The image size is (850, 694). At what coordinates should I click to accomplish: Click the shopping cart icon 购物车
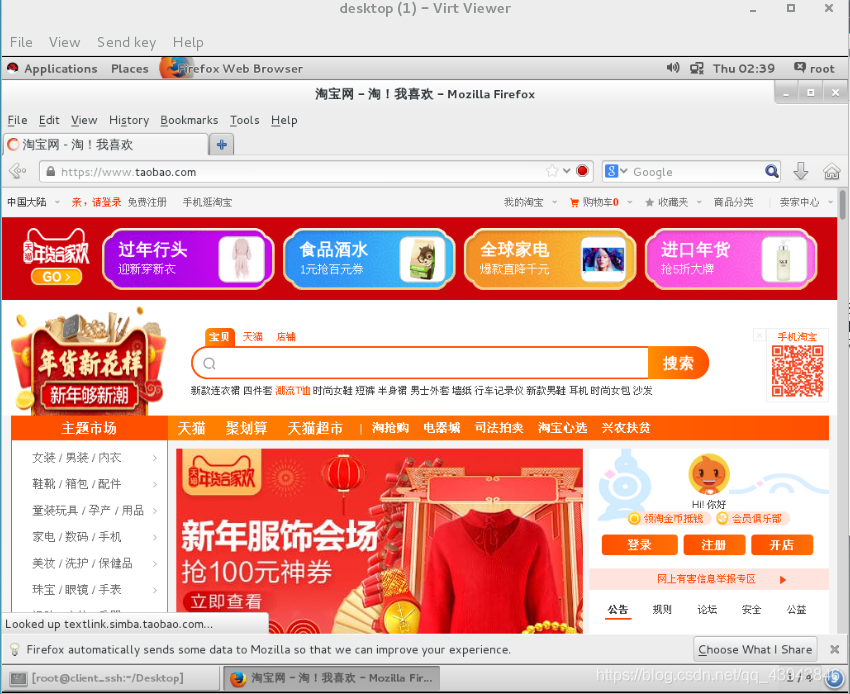click(574, 203)
